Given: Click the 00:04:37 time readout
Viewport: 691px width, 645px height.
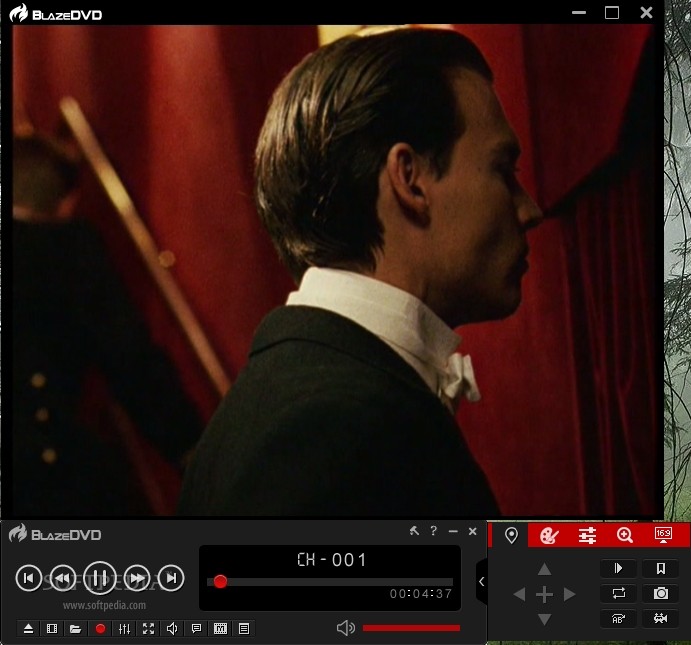Looking at the screenshot, I should 421,594.
